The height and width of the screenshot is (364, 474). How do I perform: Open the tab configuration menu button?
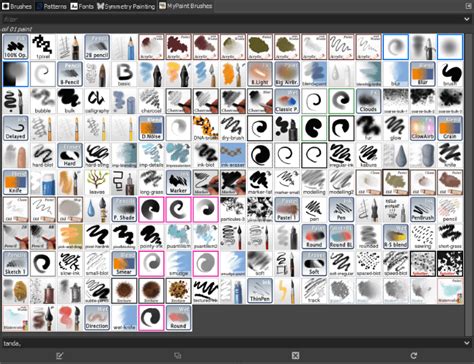click(x=468, y=6)
